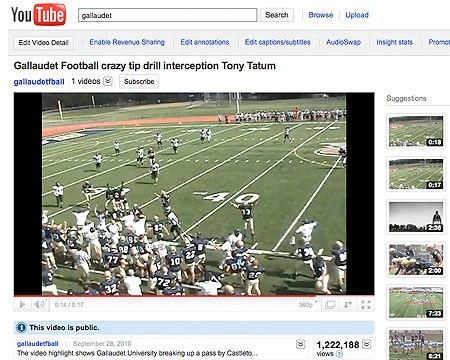
Task: Play the video
Action: click(x=22, y=304)
